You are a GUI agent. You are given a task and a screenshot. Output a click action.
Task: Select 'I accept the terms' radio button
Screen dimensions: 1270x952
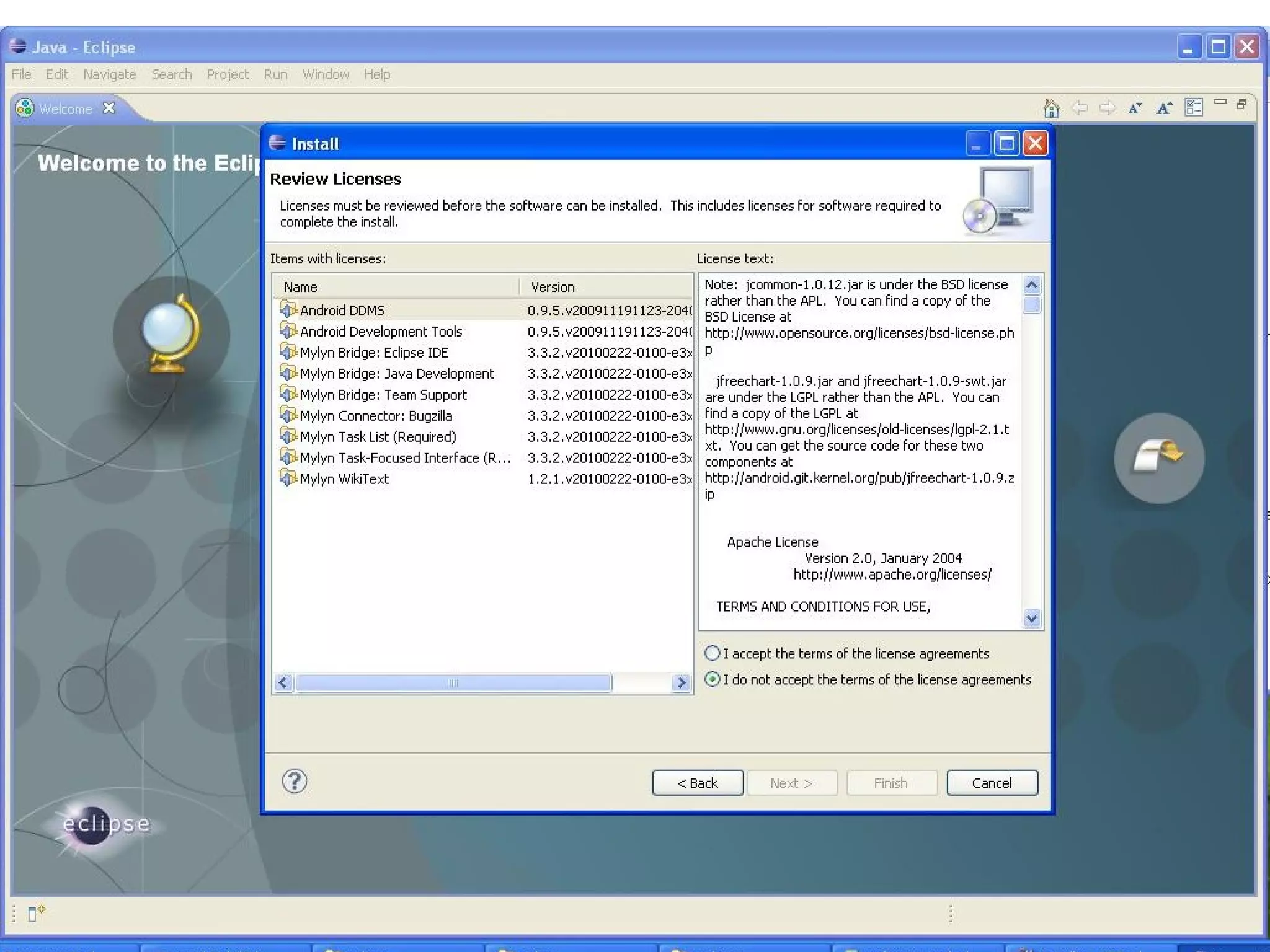click(713, 653)
